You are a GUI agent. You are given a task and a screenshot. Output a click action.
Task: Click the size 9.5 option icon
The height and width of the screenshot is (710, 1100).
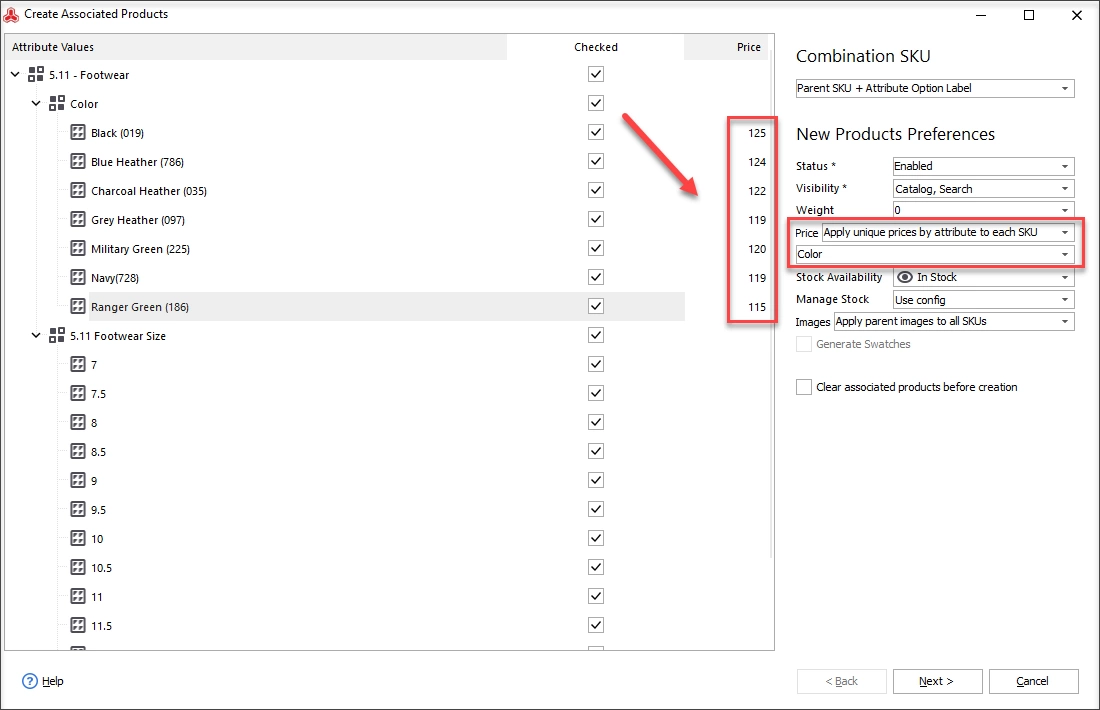pyautogui.click(x=78, y=509)
